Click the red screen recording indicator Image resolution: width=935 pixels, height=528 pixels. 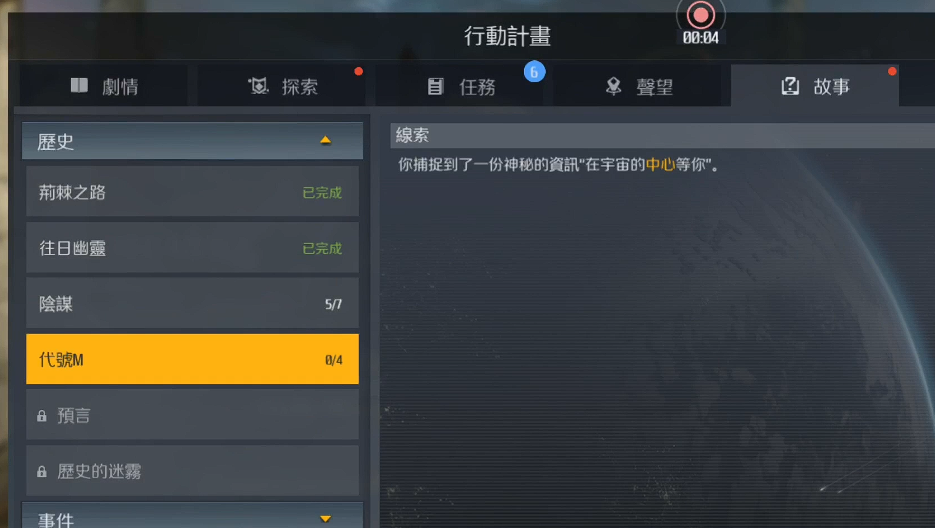(x=700, y=15)
